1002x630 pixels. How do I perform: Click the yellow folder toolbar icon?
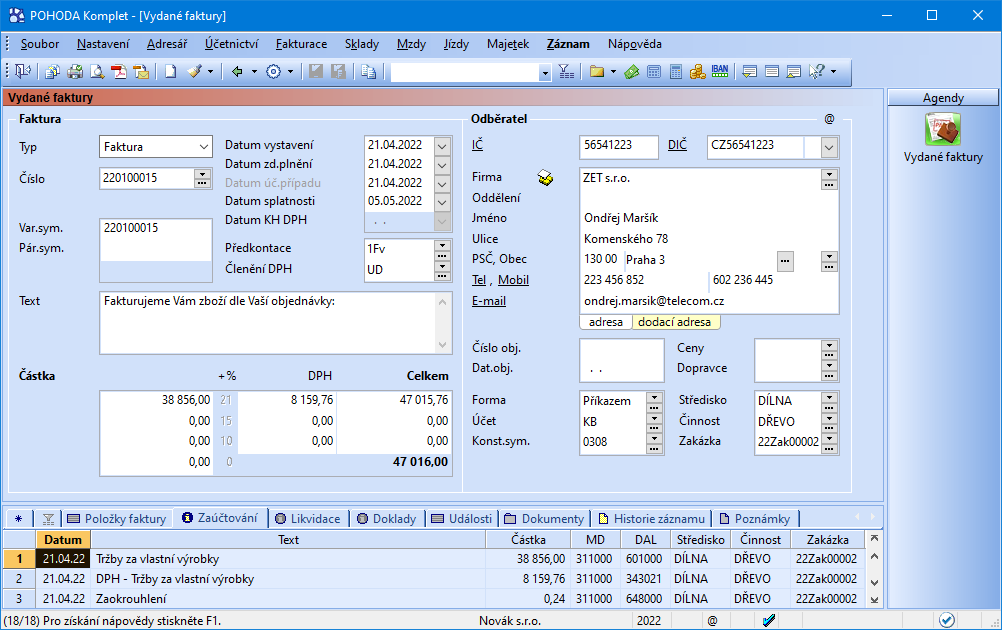[597, 72]
